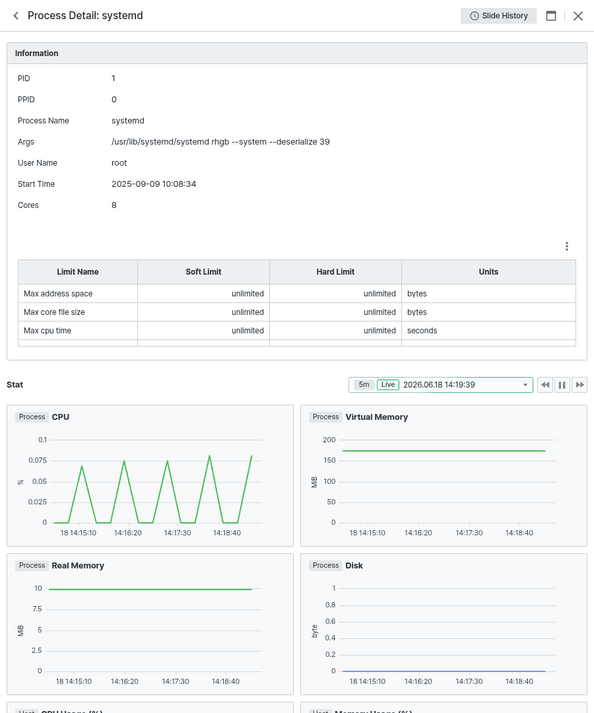Click the Information section header

(x=297, y=53)
